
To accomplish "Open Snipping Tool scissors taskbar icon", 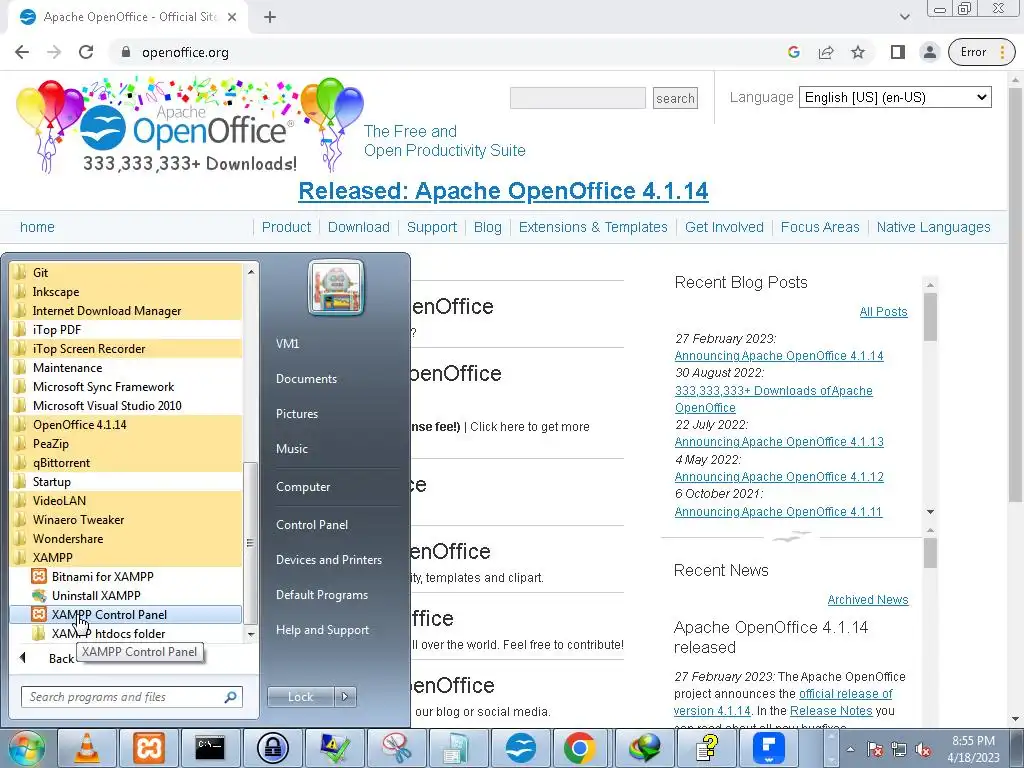I will [x=396, y=748].
